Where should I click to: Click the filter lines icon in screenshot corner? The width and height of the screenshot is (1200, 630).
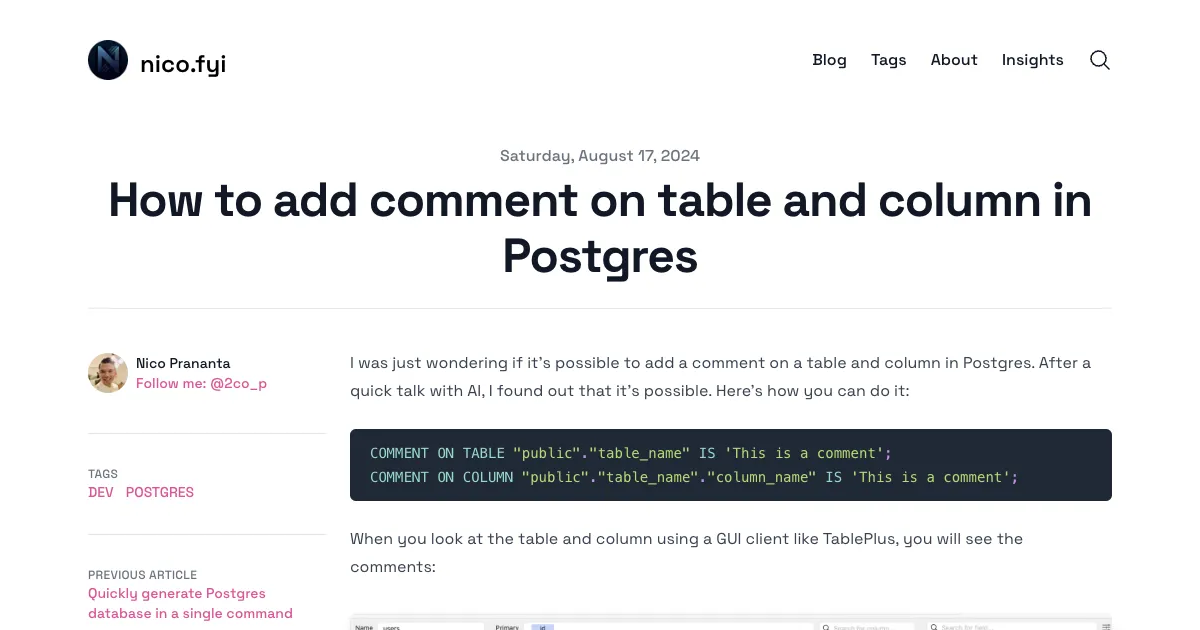(1105, 626)
